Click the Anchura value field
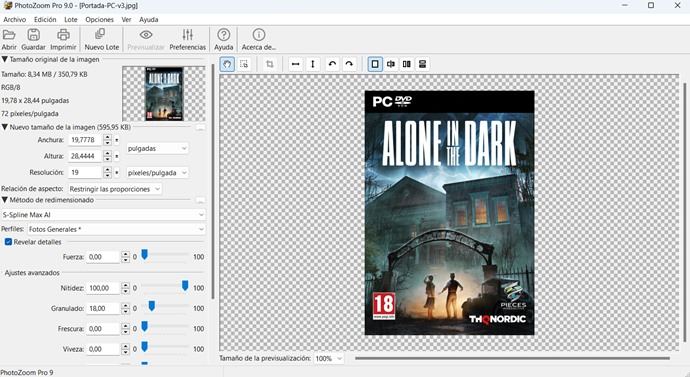This screenshot has height=377, width=690. click(x=85, y=140)
